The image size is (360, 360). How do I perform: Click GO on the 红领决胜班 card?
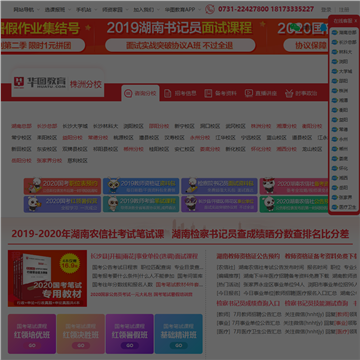(81, 346)
